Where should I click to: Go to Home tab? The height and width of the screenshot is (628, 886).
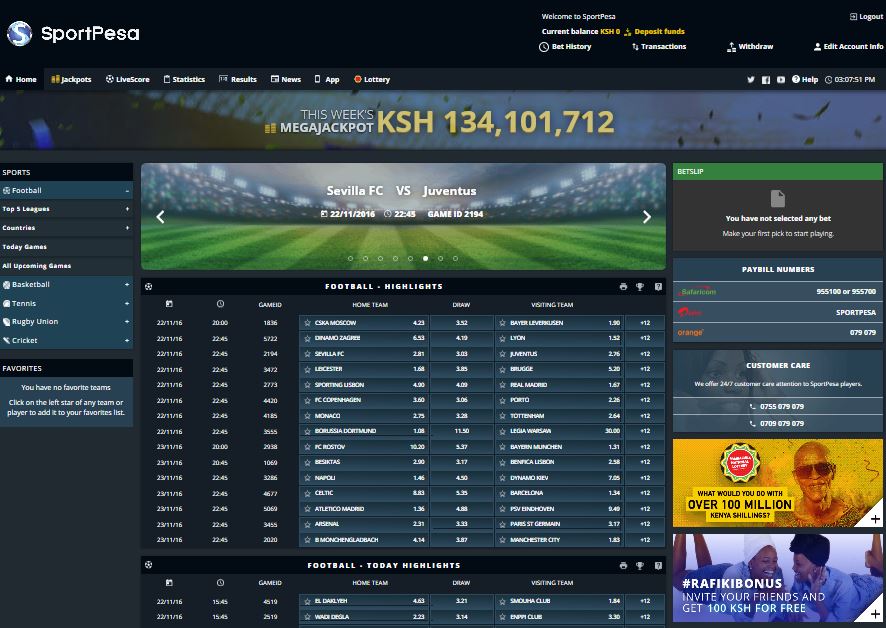tap(21, 80)
